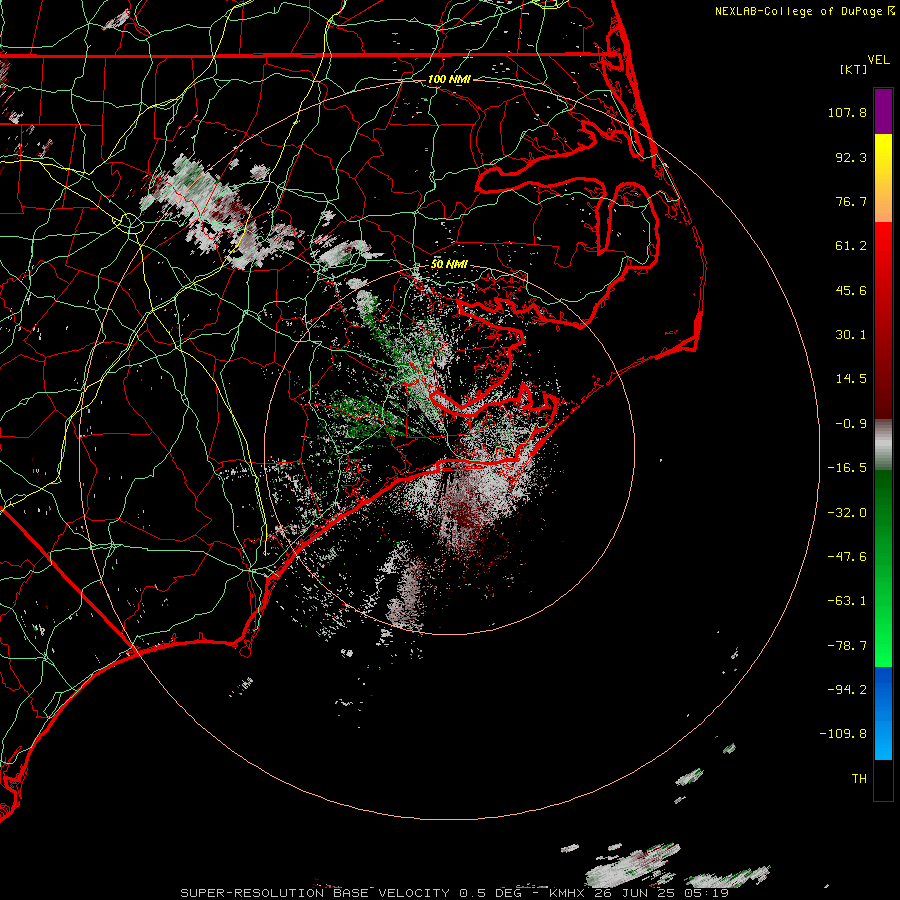Click the -78.7 value on the velocity scale
Image resolution: width=900 pixels, height=900 pixels.
point(847,646)
